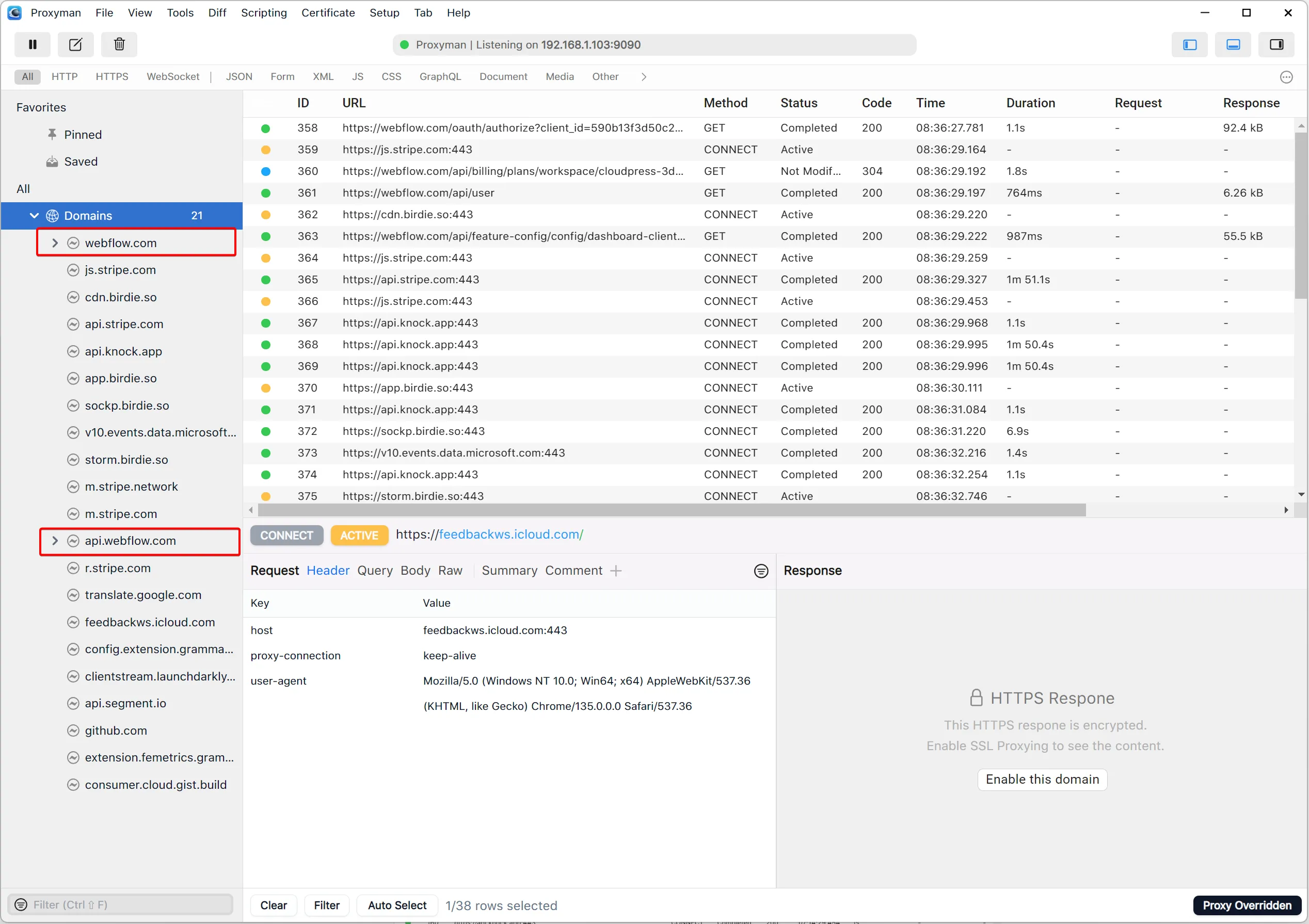Click the Enable this domain button
1309x924 pixels.
click(x=1042, y=780)
